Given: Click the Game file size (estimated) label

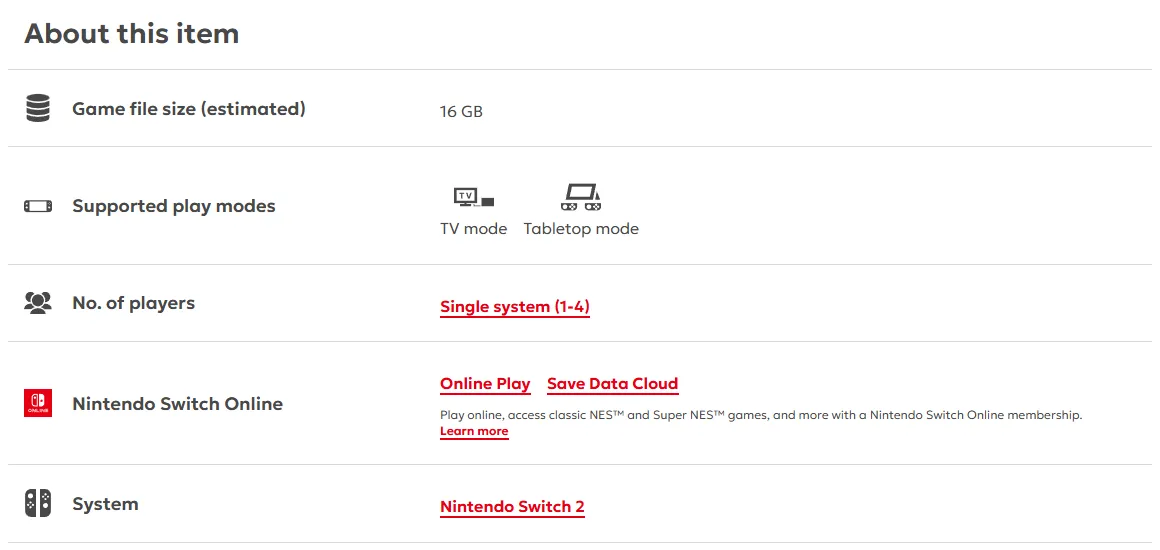Looking at the screenshot, I should click(x=189, y=109).
